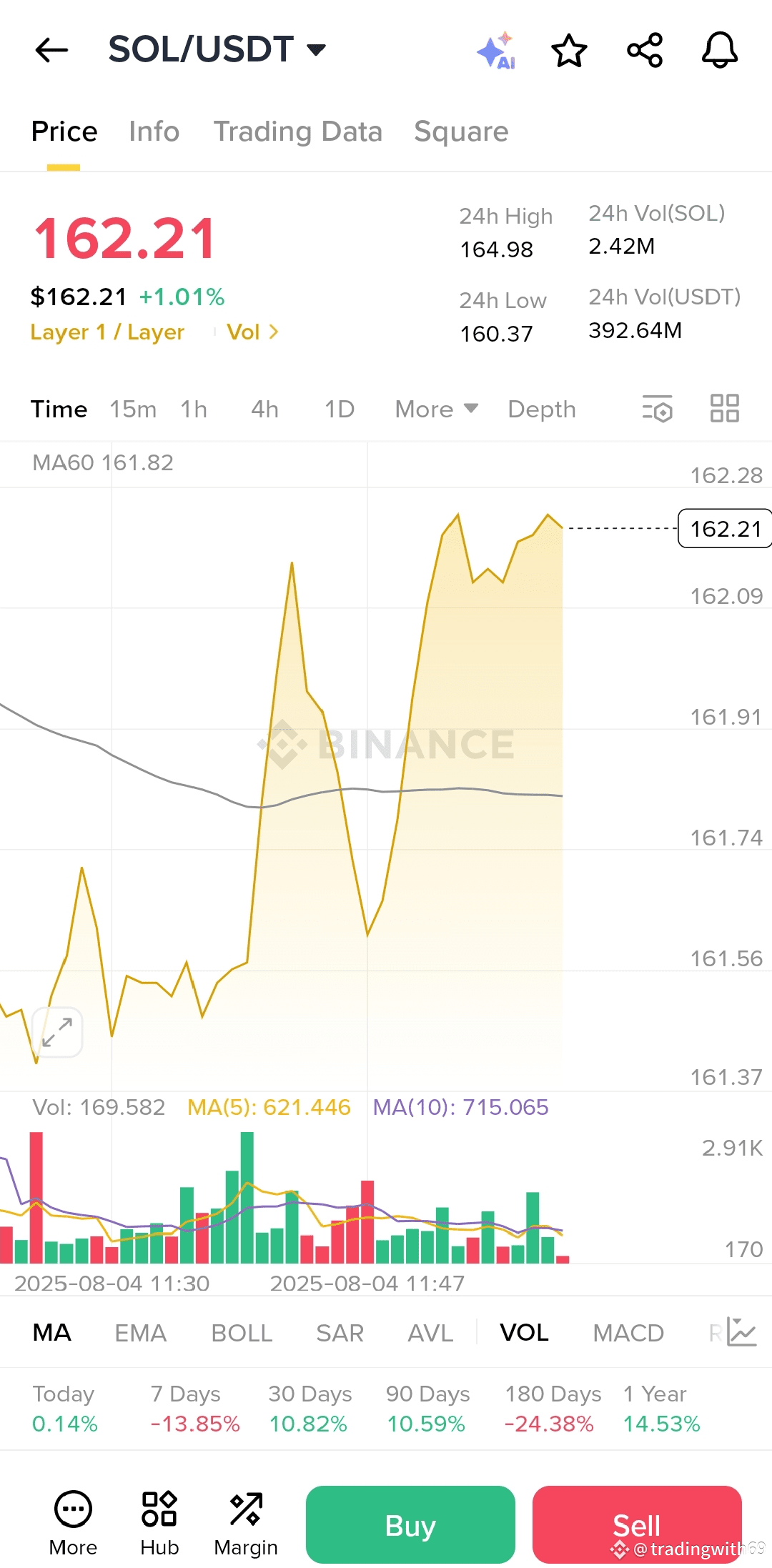Add SOL/USDT to favorites with star
Image resolution: width=772 pixels, height=1568 pixels.
tap(569, 51)
